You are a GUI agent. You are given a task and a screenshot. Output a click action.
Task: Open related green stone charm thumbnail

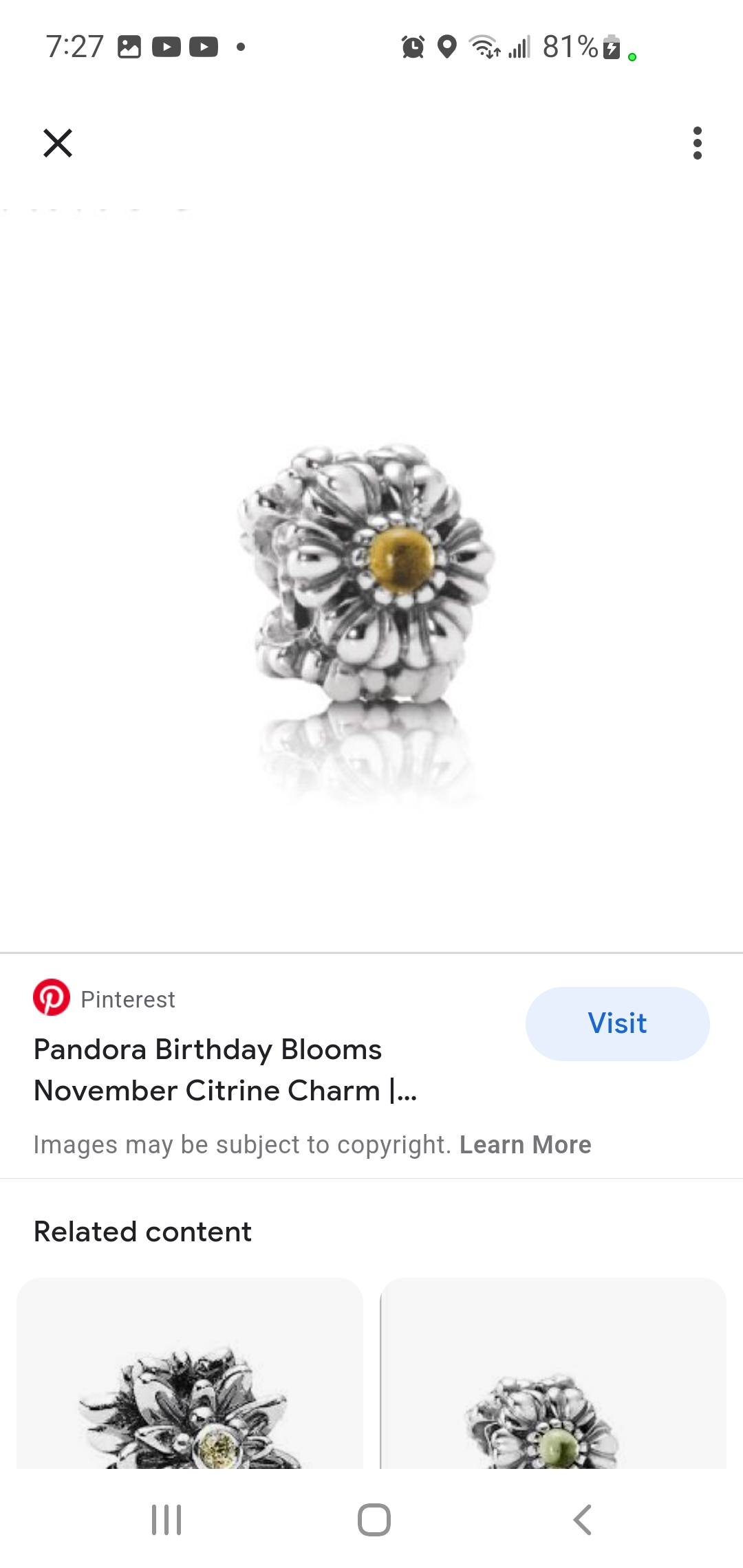[554, 1373]
